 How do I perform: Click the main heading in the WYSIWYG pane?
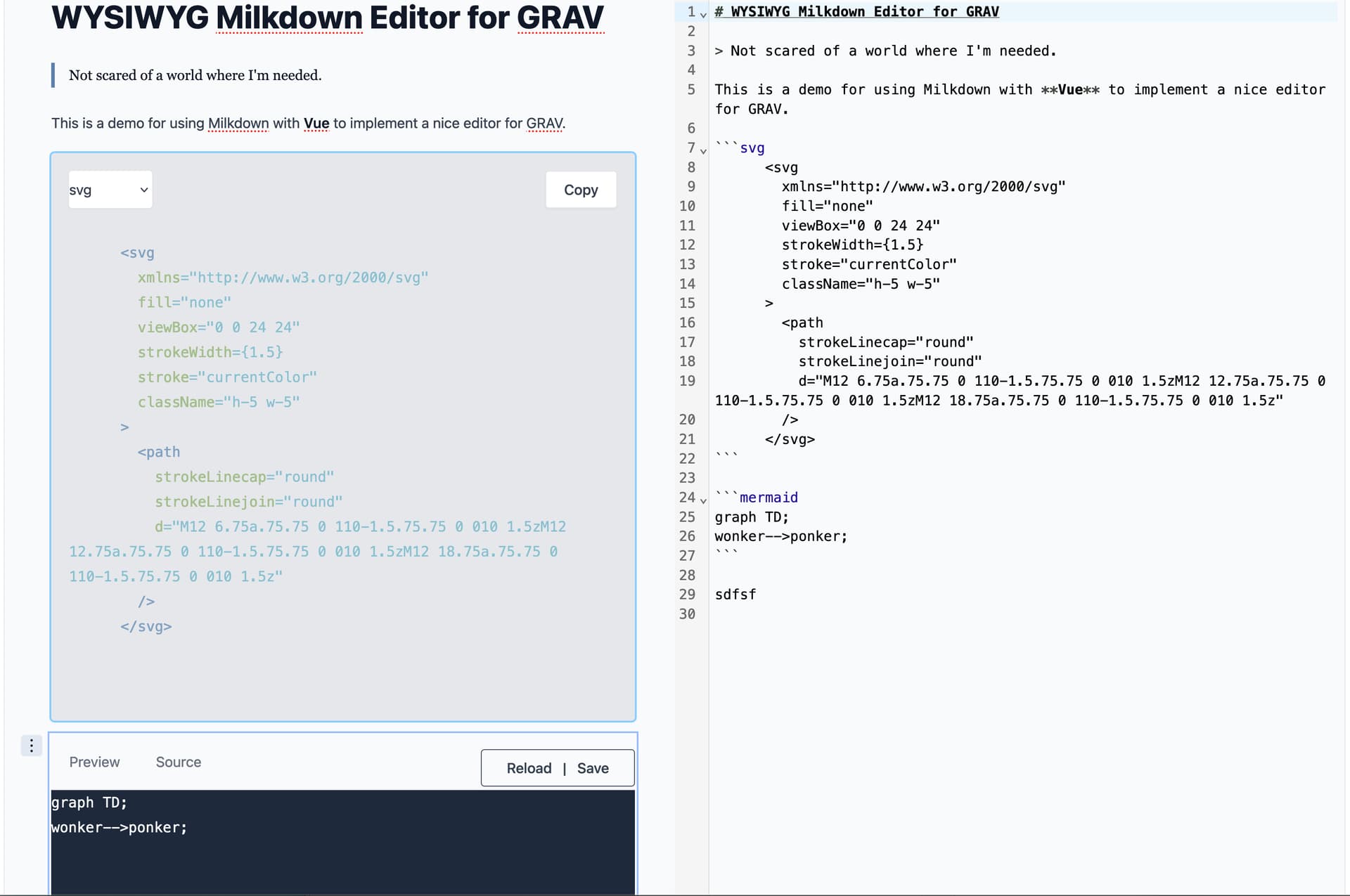328,18
